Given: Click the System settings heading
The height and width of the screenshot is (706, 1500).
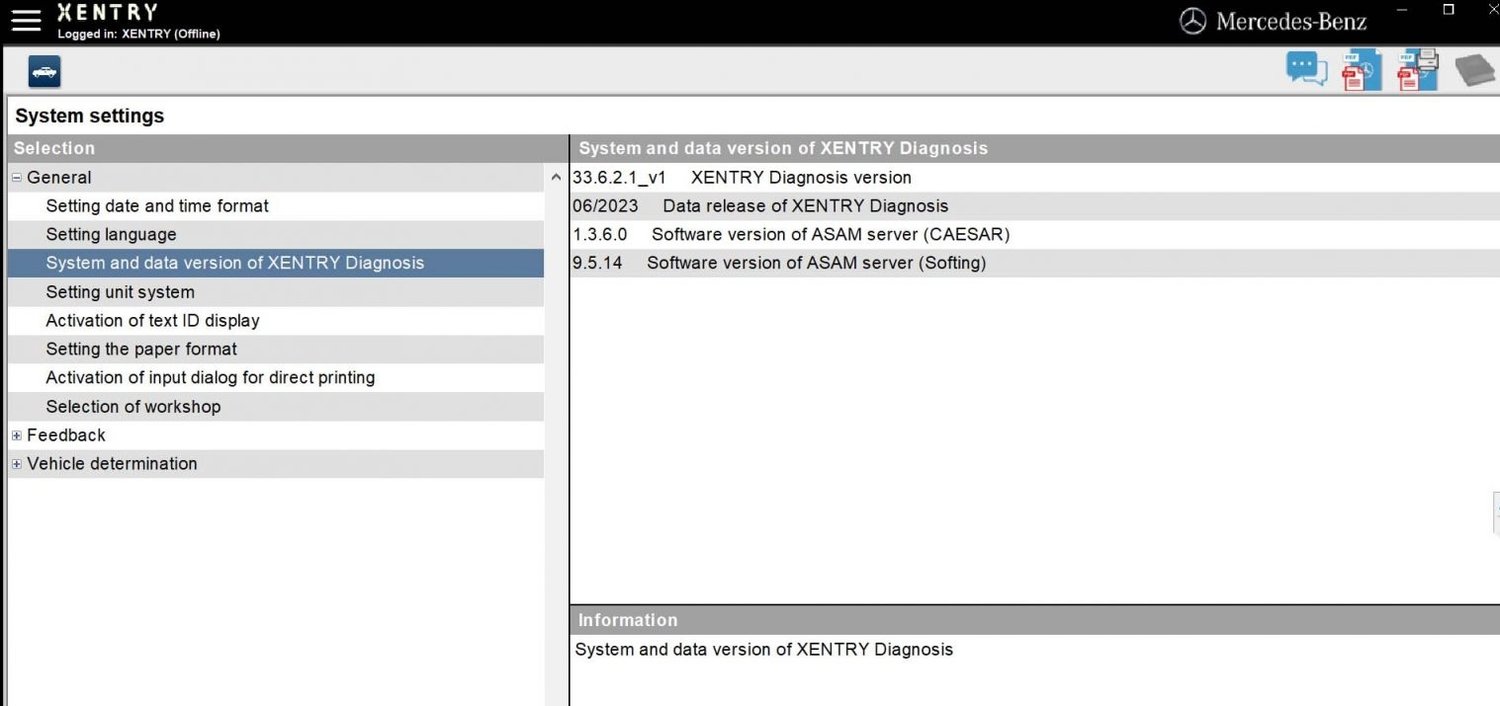Looking at the screenshot, I should coord(90,116).
